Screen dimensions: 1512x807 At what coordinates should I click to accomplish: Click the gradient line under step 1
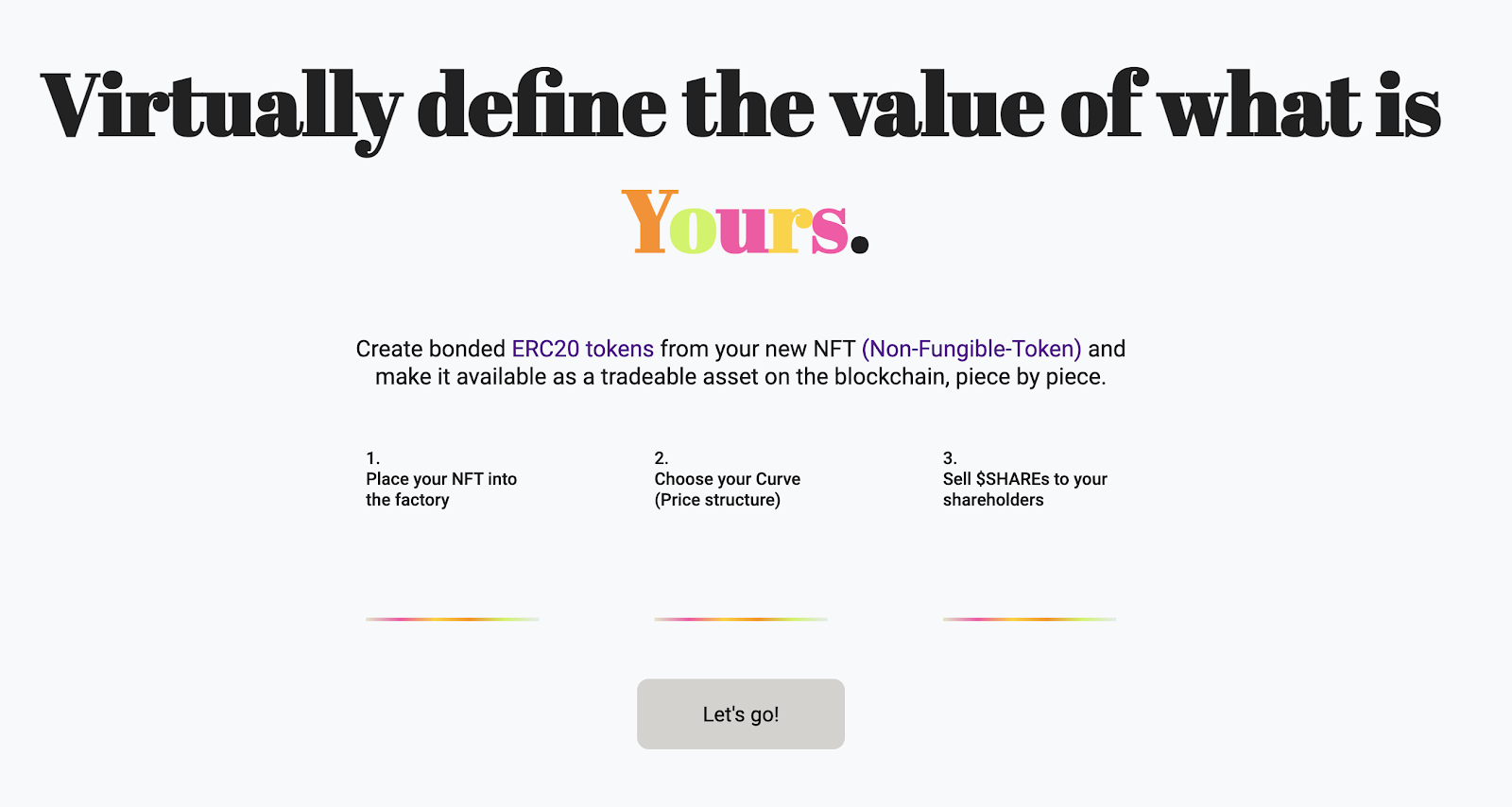click(452, 619)
